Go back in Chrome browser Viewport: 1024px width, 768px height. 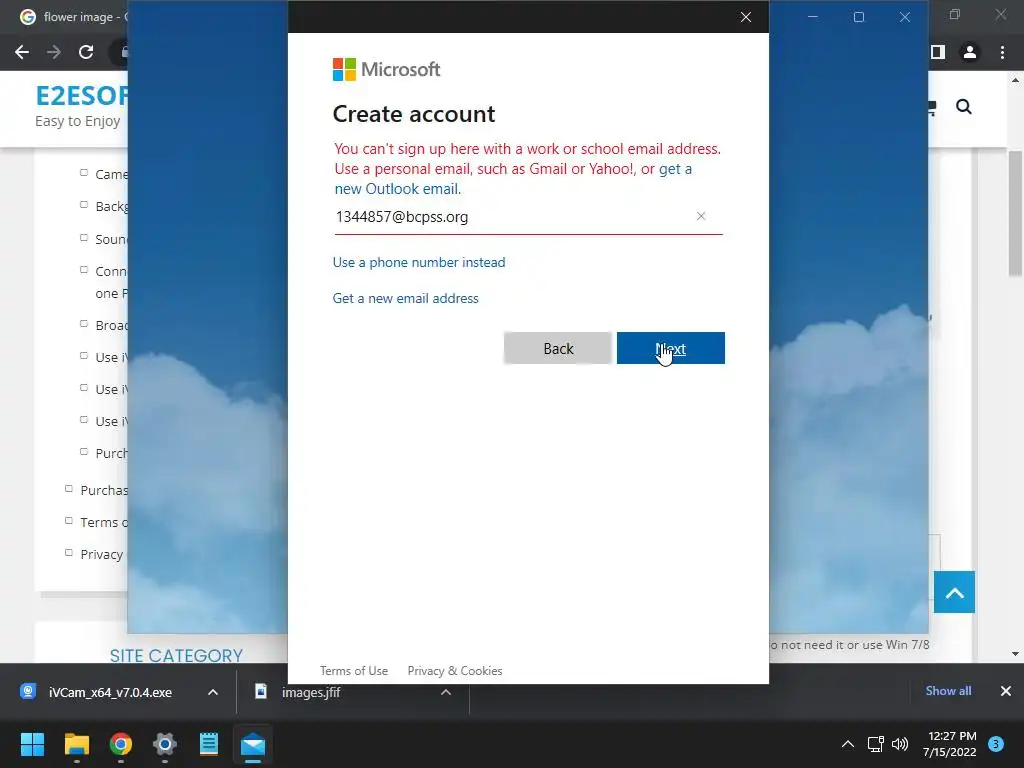[22, 52]
